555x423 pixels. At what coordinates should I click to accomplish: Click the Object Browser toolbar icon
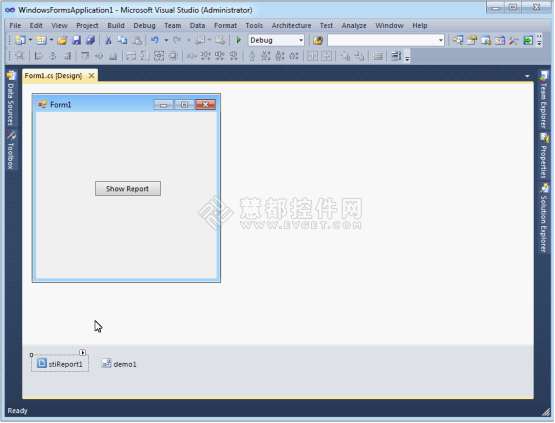point(500,40)
